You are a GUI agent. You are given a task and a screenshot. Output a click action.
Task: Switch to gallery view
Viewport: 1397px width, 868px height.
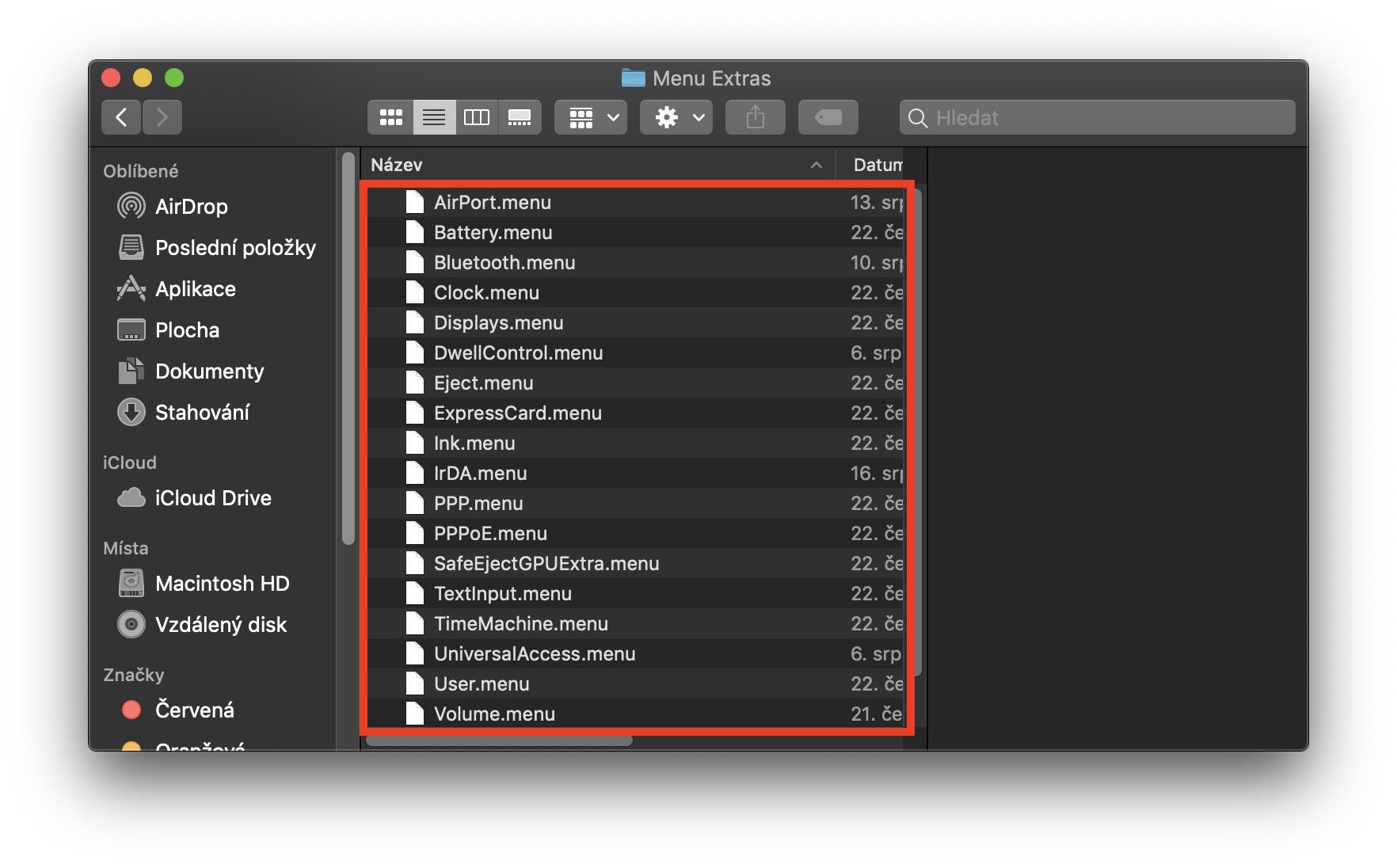[519, 117]
